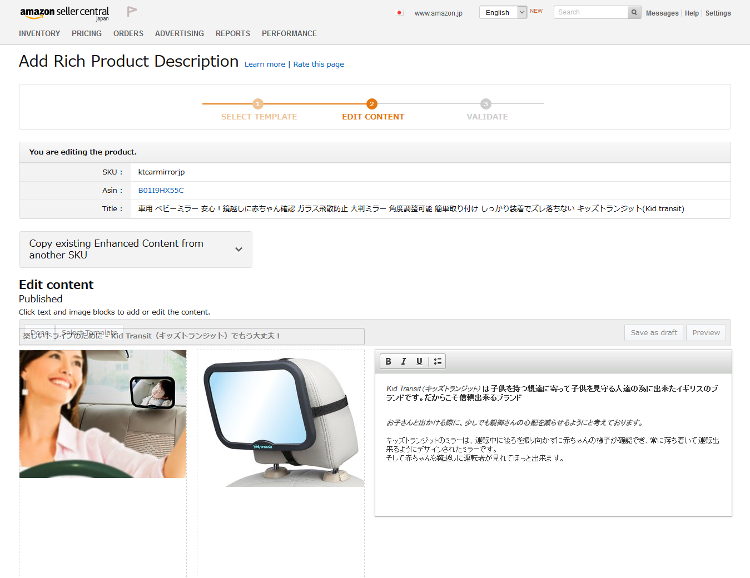This screenshot has width=750, height=578.
Task: Open the language dropdown showing English
Action: (503, 12)
